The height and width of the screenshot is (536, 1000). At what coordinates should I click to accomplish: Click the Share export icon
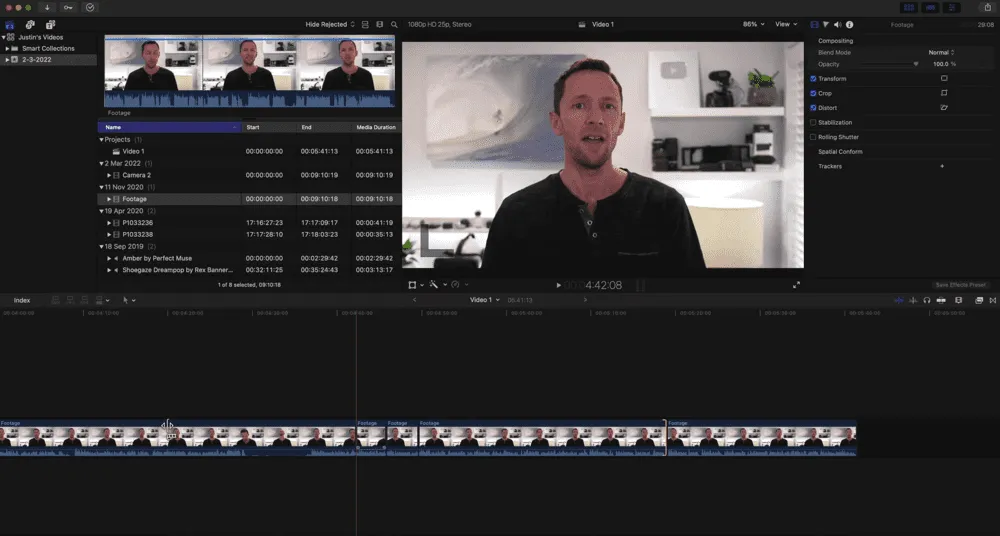(988, 7)
